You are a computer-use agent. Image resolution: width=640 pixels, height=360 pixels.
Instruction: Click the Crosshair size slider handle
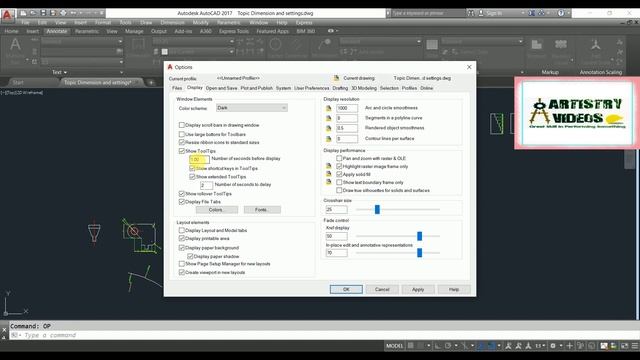[x=377, y=209]
